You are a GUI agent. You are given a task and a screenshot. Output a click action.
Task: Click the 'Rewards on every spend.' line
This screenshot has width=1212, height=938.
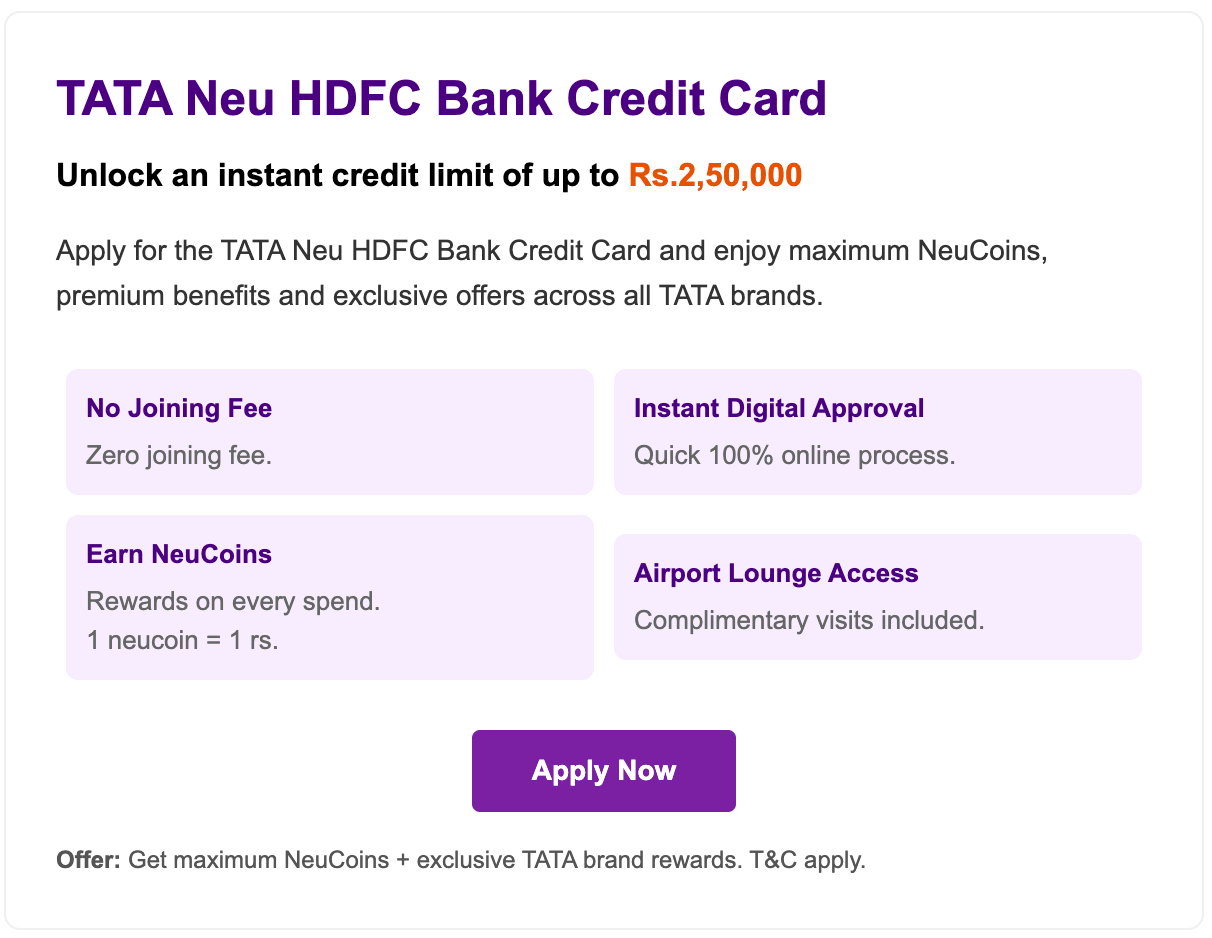pyautogui.click(x=233, y=602)
